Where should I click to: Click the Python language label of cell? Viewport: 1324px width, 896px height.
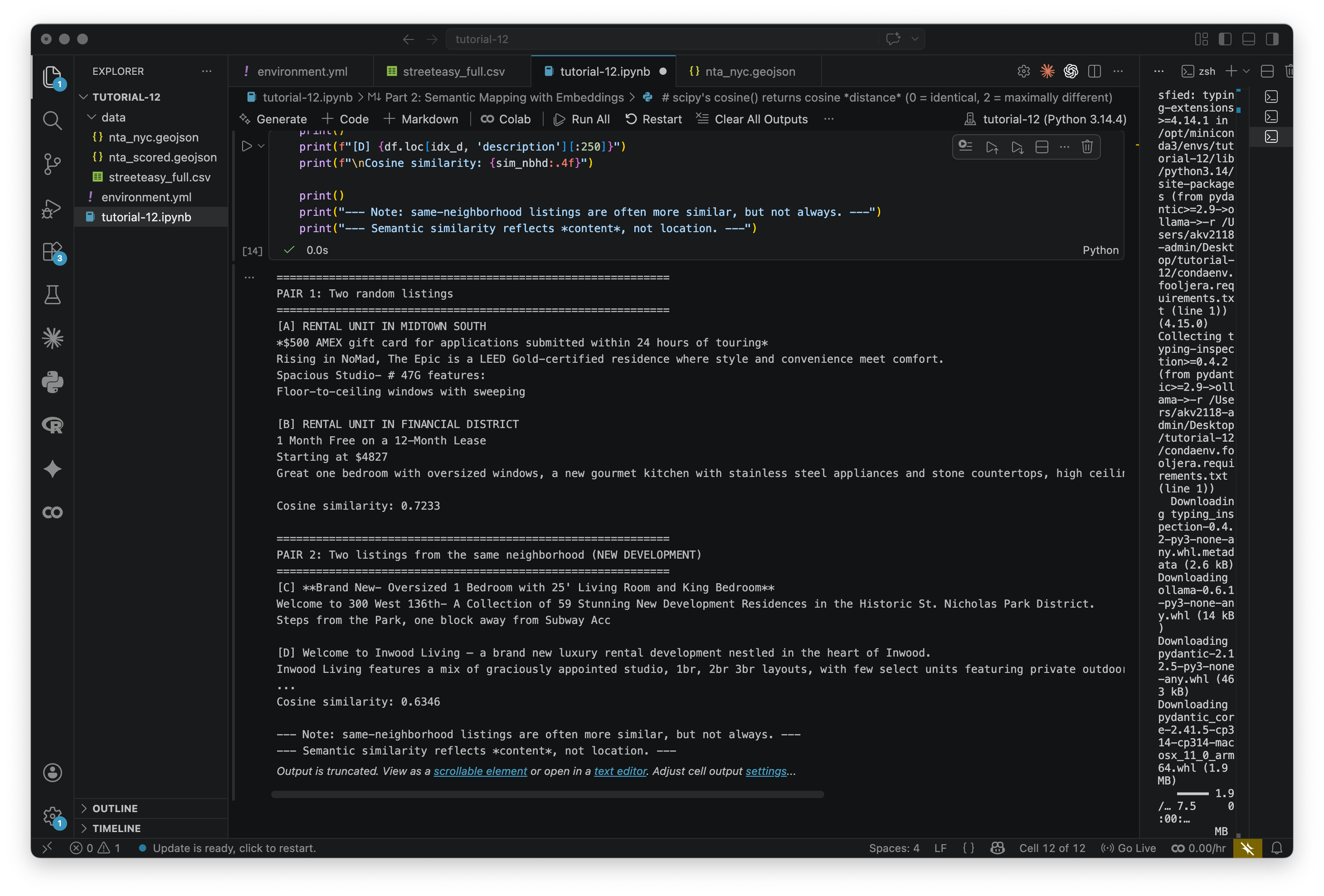click(1100, 250)
